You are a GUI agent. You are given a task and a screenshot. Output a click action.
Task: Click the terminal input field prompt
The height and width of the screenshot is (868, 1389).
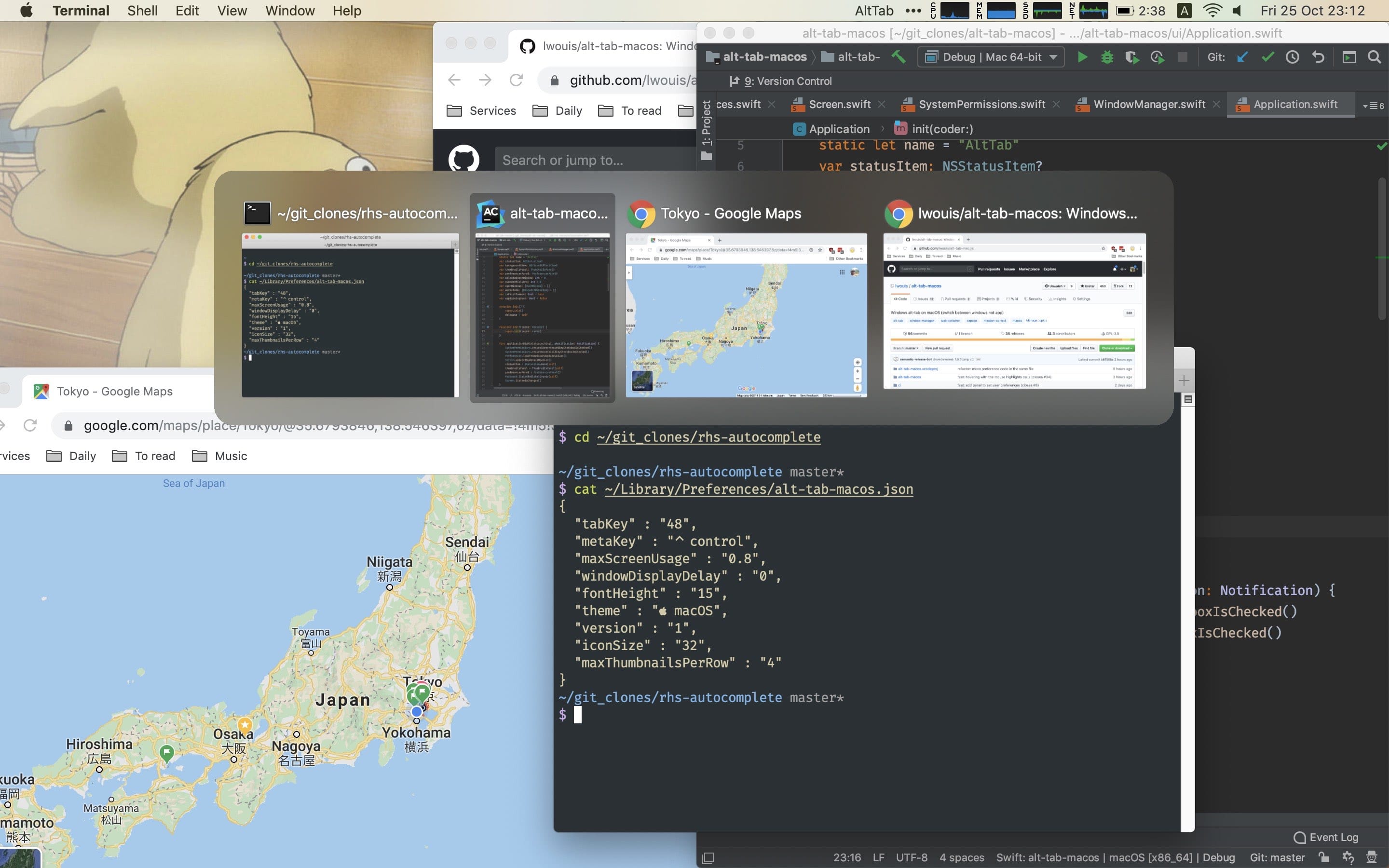tap(578, 714)
